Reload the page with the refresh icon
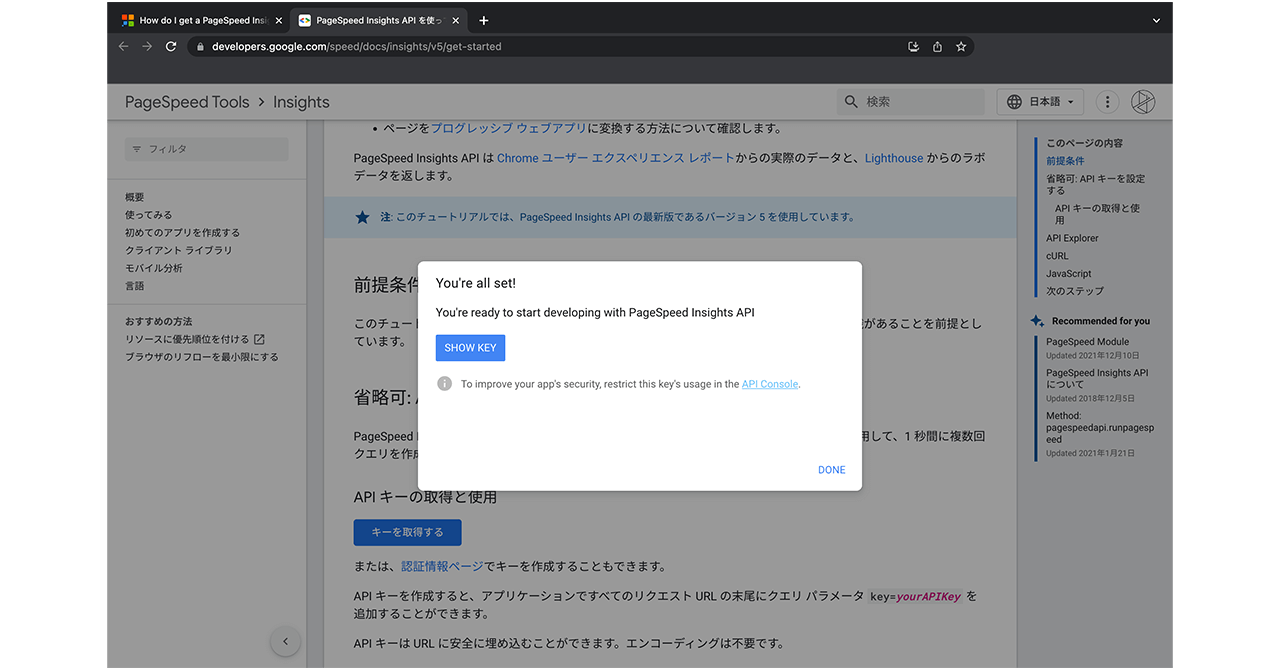Image resolution: width=1280 pixels, height=670 pixels. tap(171, 47)
